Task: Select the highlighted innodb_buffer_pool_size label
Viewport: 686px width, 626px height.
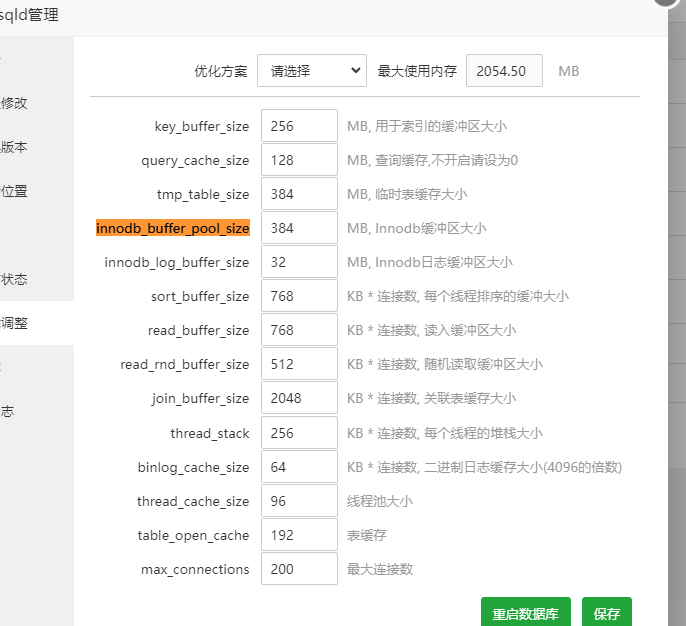Action: click(173, 228)
